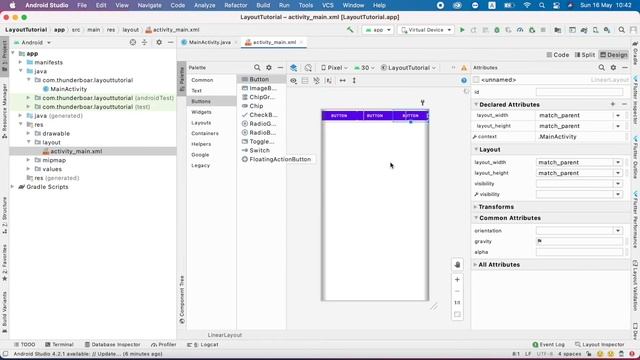Click the project view locate target icon

[133, 42]
